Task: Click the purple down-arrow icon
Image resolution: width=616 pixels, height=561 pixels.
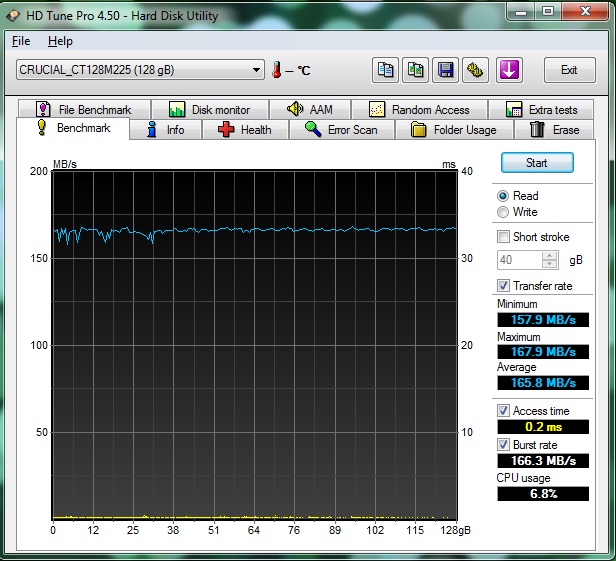Action: [509, 70]
